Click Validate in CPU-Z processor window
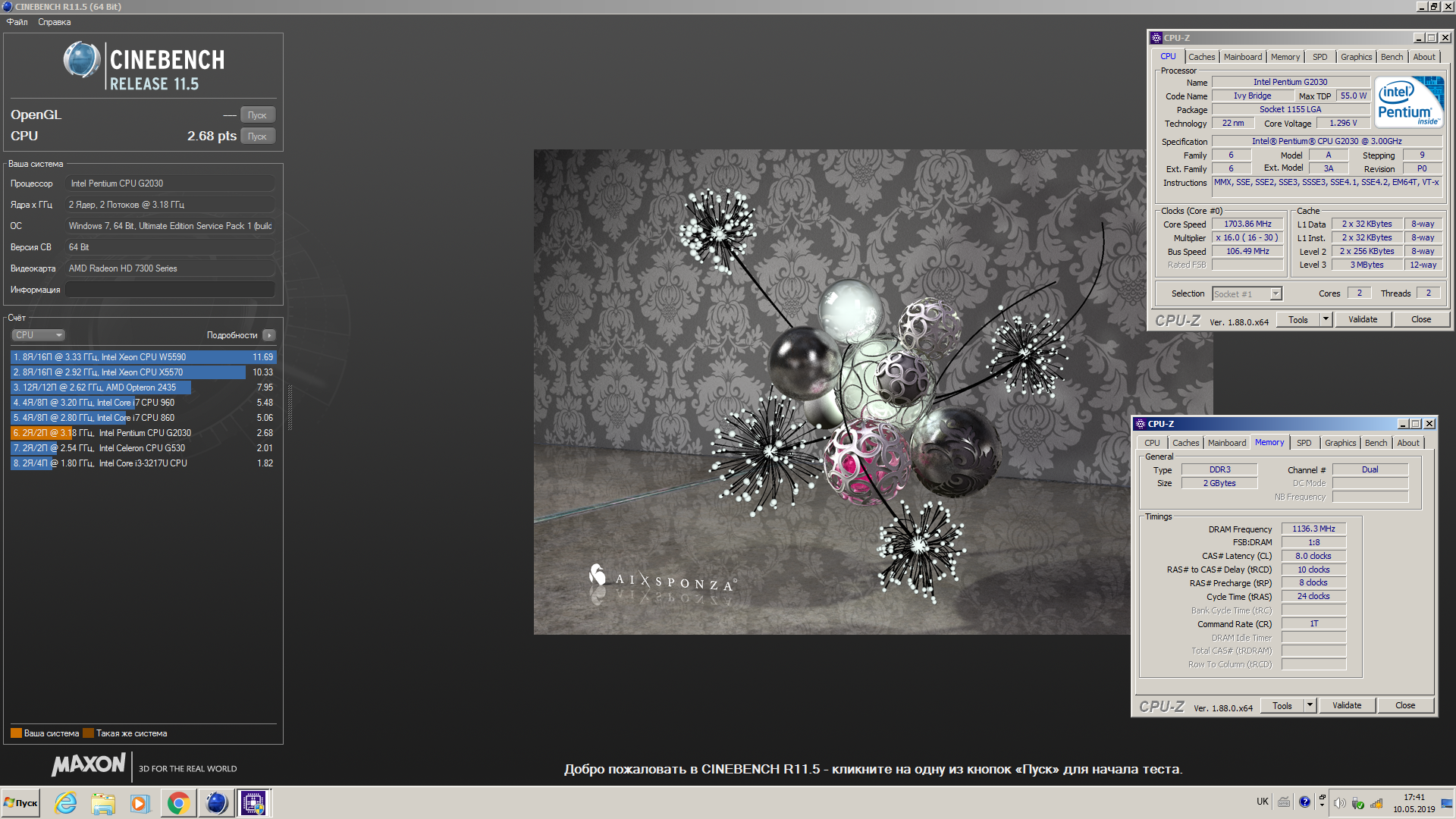The height and width of the screenshot is (819, 1456). click(1363, 320)
